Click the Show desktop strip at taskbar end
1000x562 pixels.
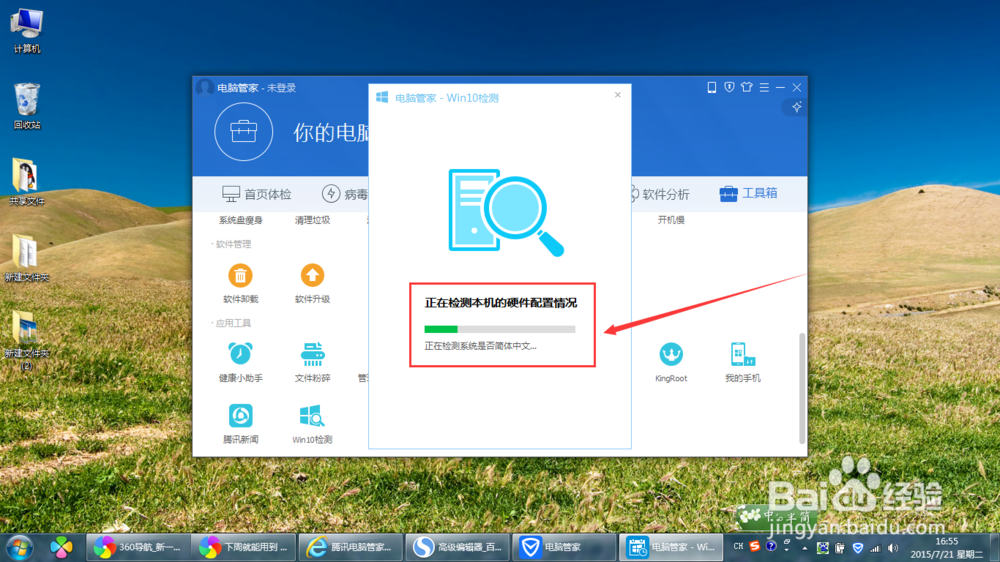(x=994, y=547)
